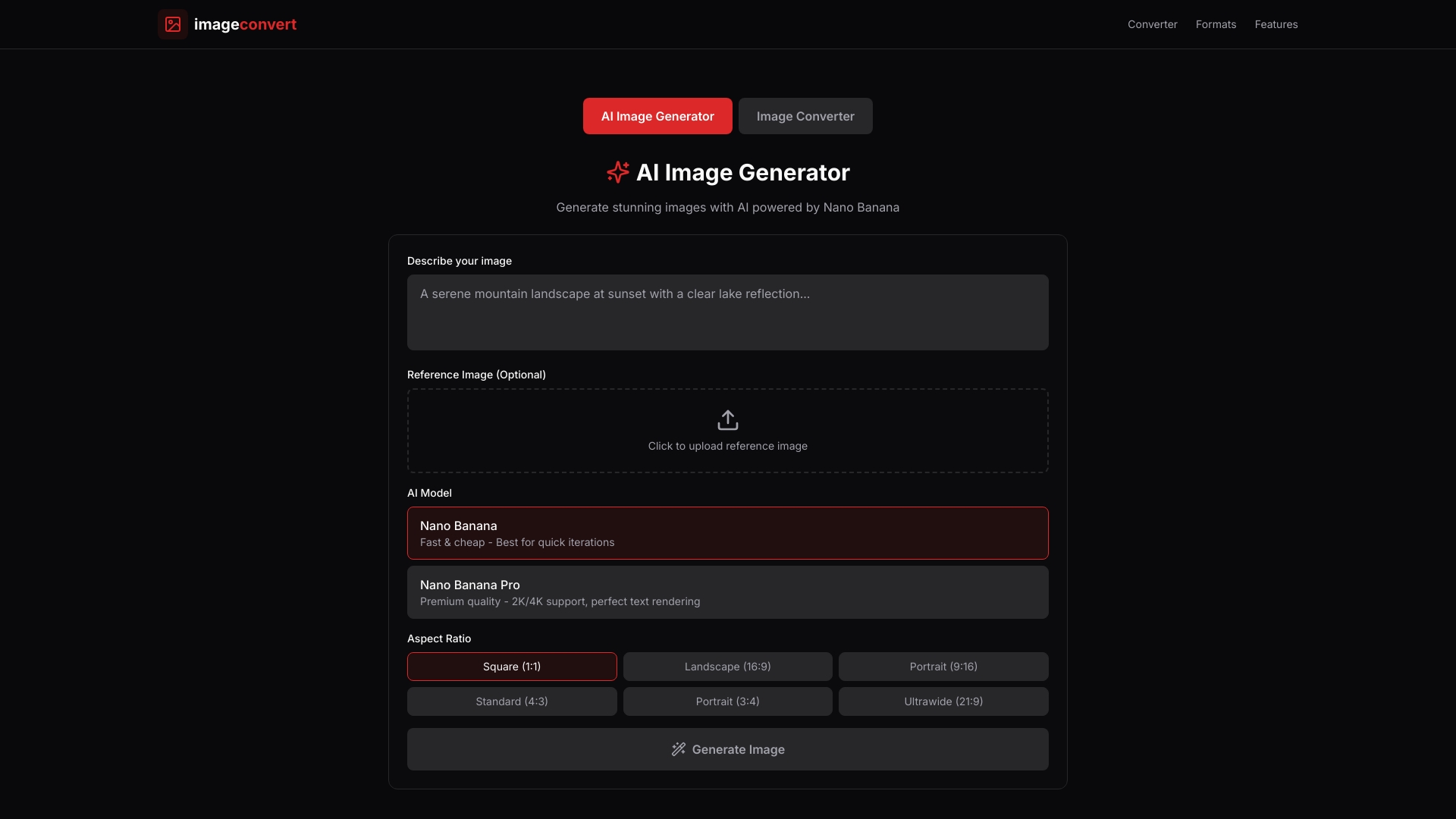Open the Converter nav link
Screen dimensions: 1456x819
tap(1152, 24)
